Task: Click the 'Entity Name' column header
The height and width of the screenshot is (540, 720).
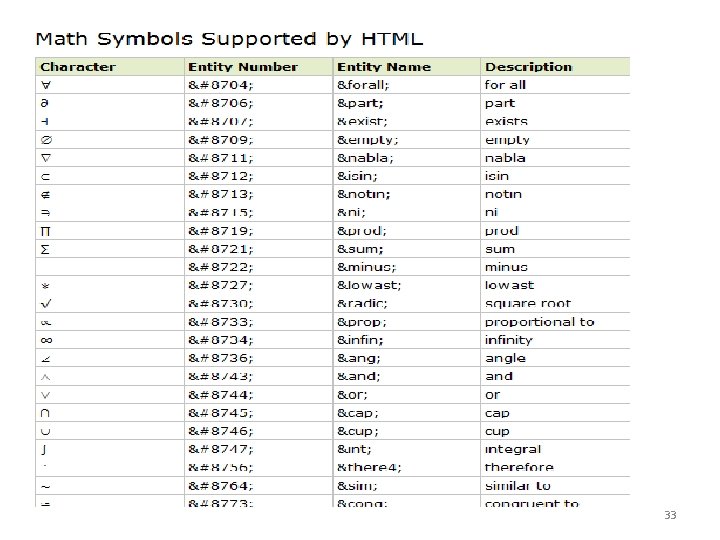Action: click(x=384, y=67)
